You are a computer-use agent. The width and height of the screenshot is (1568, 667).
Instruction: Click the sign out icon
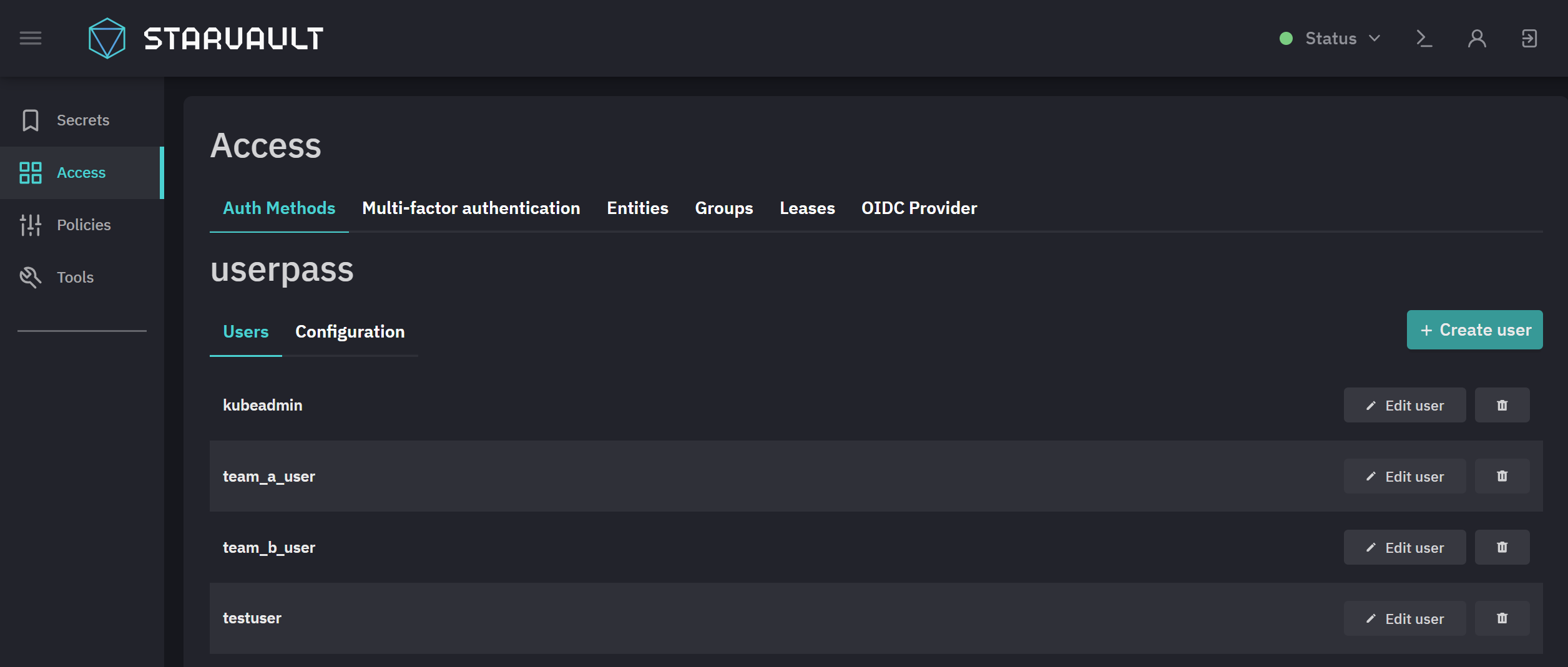point(1529,39)
